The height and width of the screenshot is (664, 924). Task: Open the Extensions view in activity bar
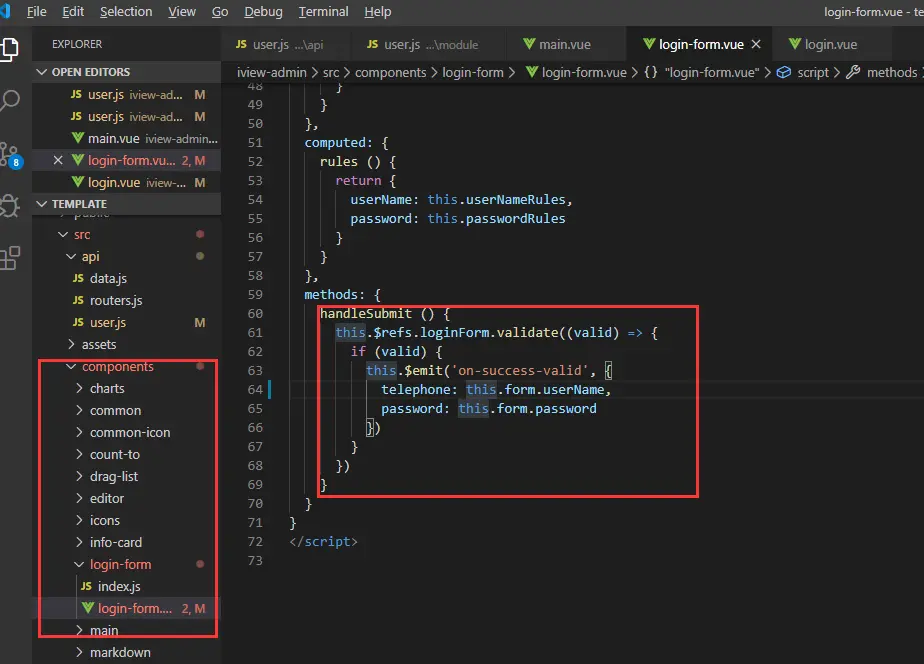pos(10,258)
